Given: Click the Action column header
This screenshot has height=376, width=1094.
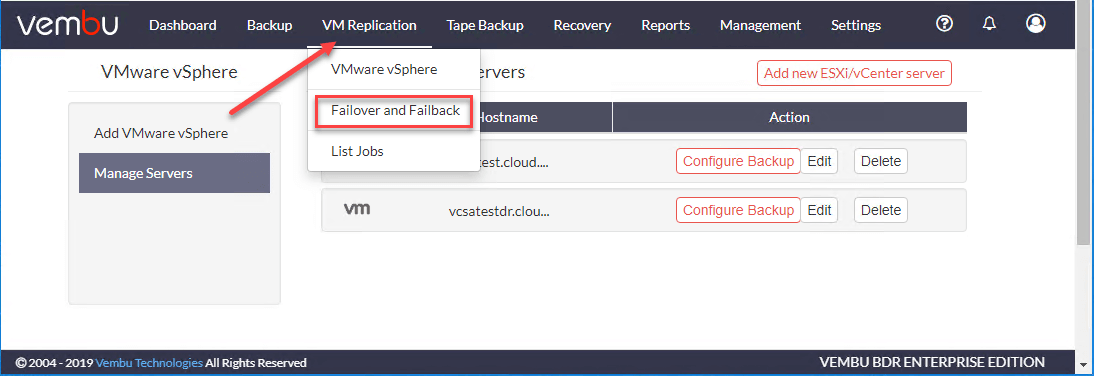Looking at the screenshot, I should (789, 117).
